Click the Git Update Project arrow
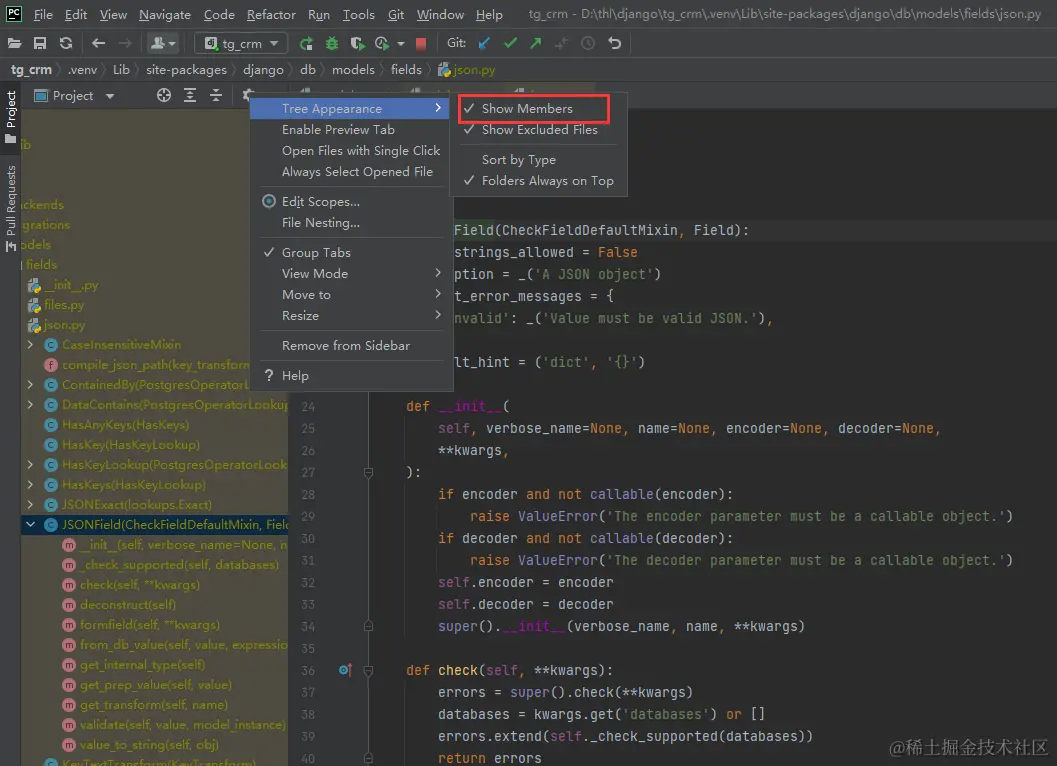 point(485,44)
